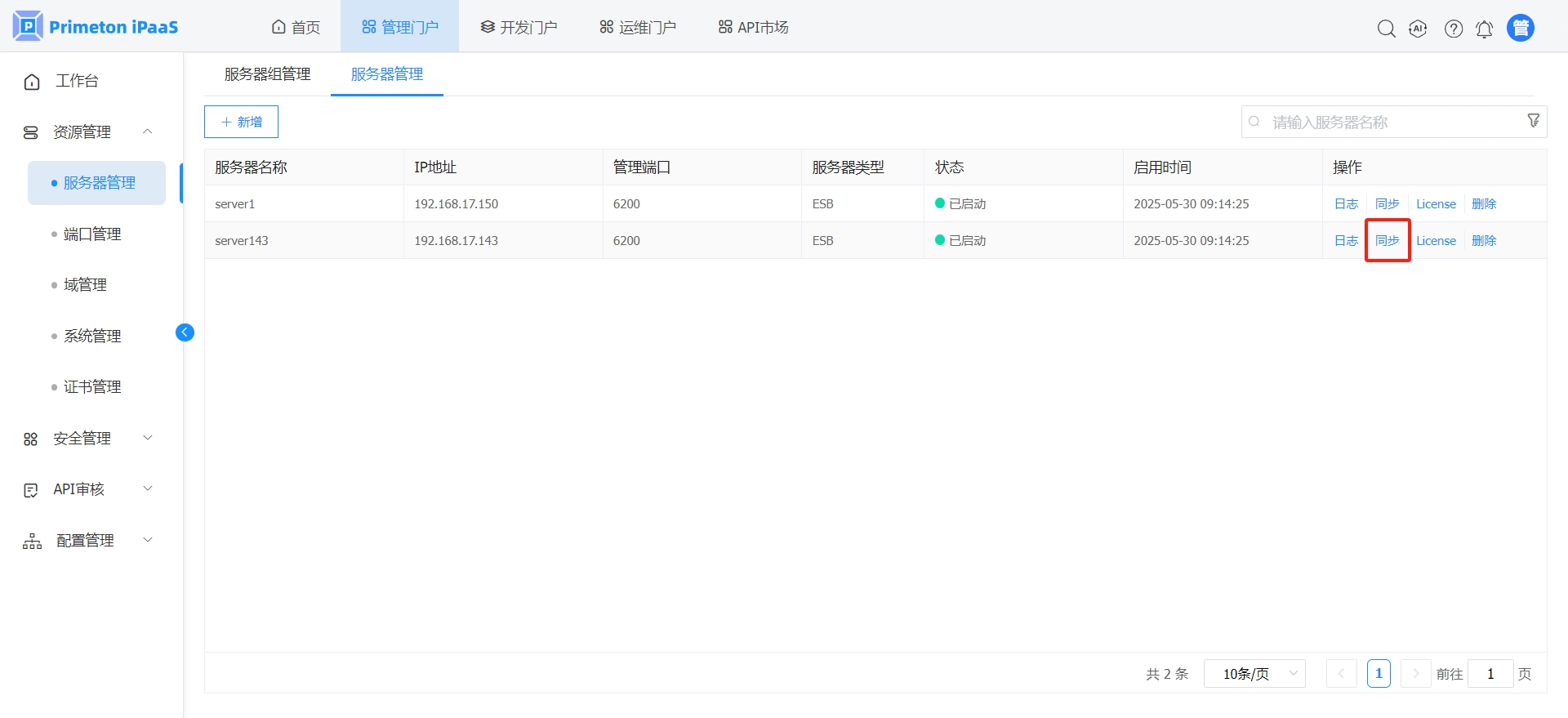The image size is (1568, 718).
Task: Click the help question mark icon
Action: tap(1454, 29)
